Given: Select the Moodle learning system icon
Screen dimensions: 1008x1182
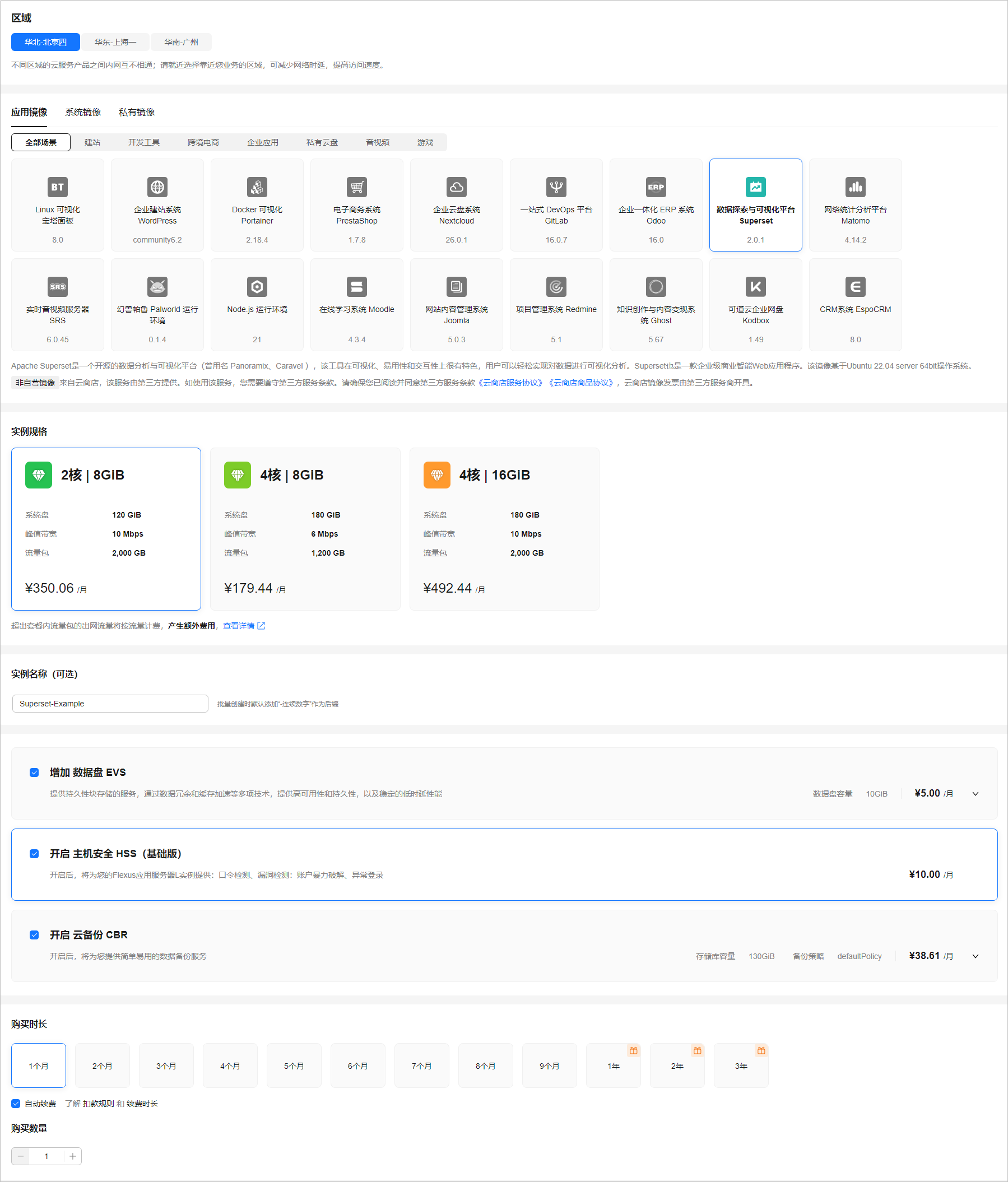Looking at the screenshot, I should [x=357, y=287].
